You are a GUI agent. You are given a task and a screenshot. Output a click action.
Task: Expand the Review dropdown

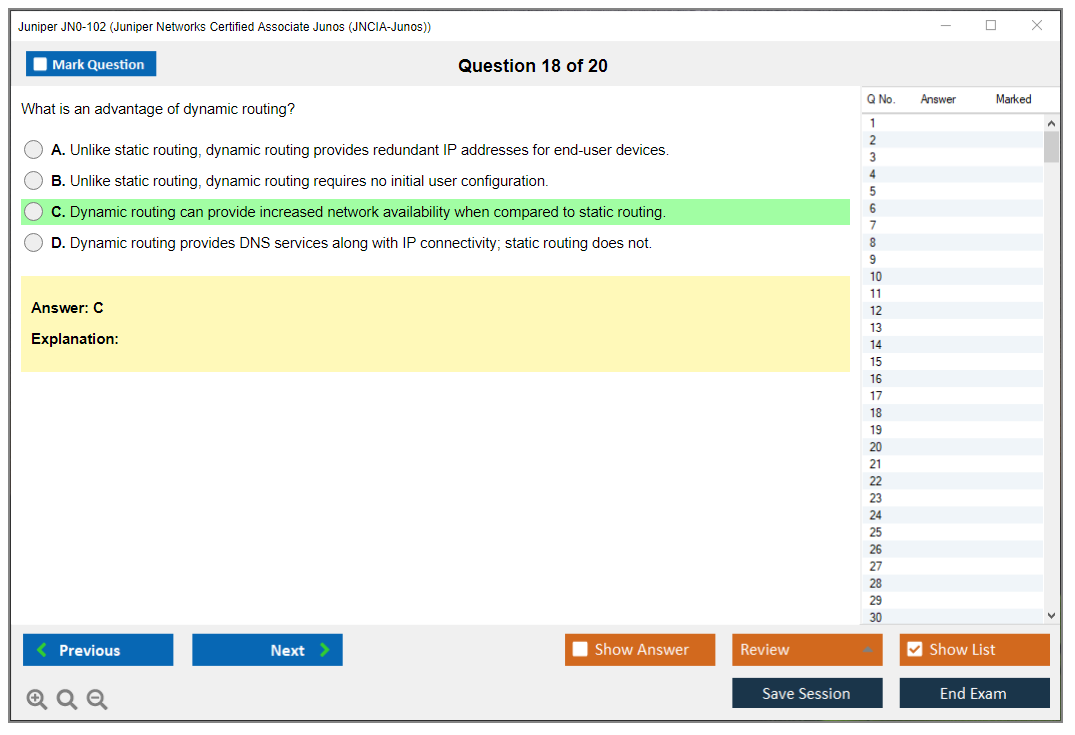click(x=807, y=650)
